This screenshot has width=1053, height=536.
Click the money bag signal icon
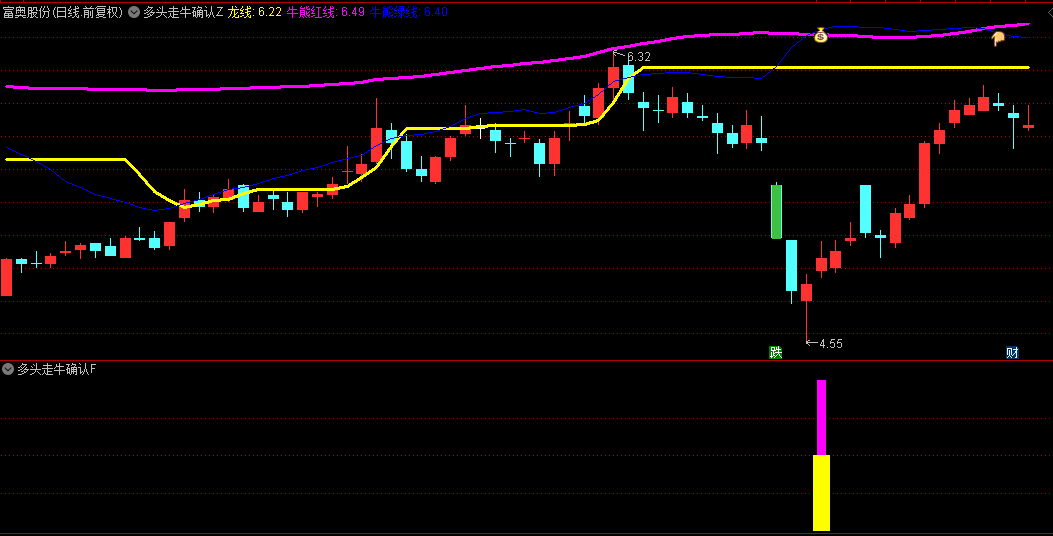[x=821, y=35]
